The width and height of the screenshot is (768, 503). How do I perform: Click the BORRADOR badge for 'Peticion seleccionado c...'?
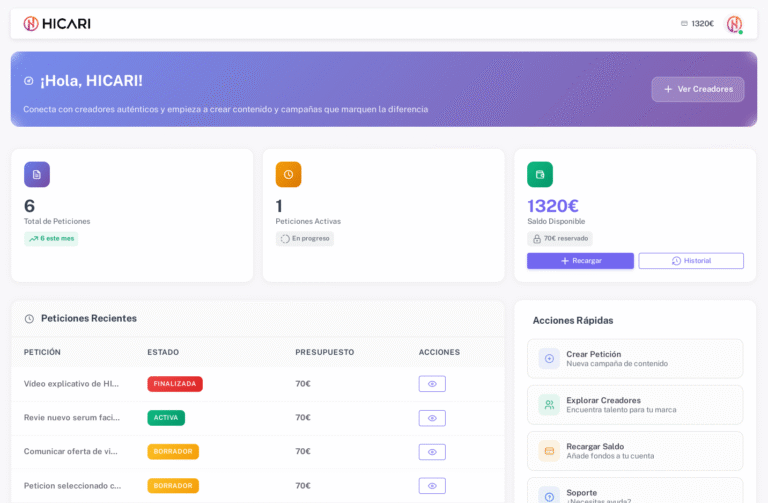[173, 486]
